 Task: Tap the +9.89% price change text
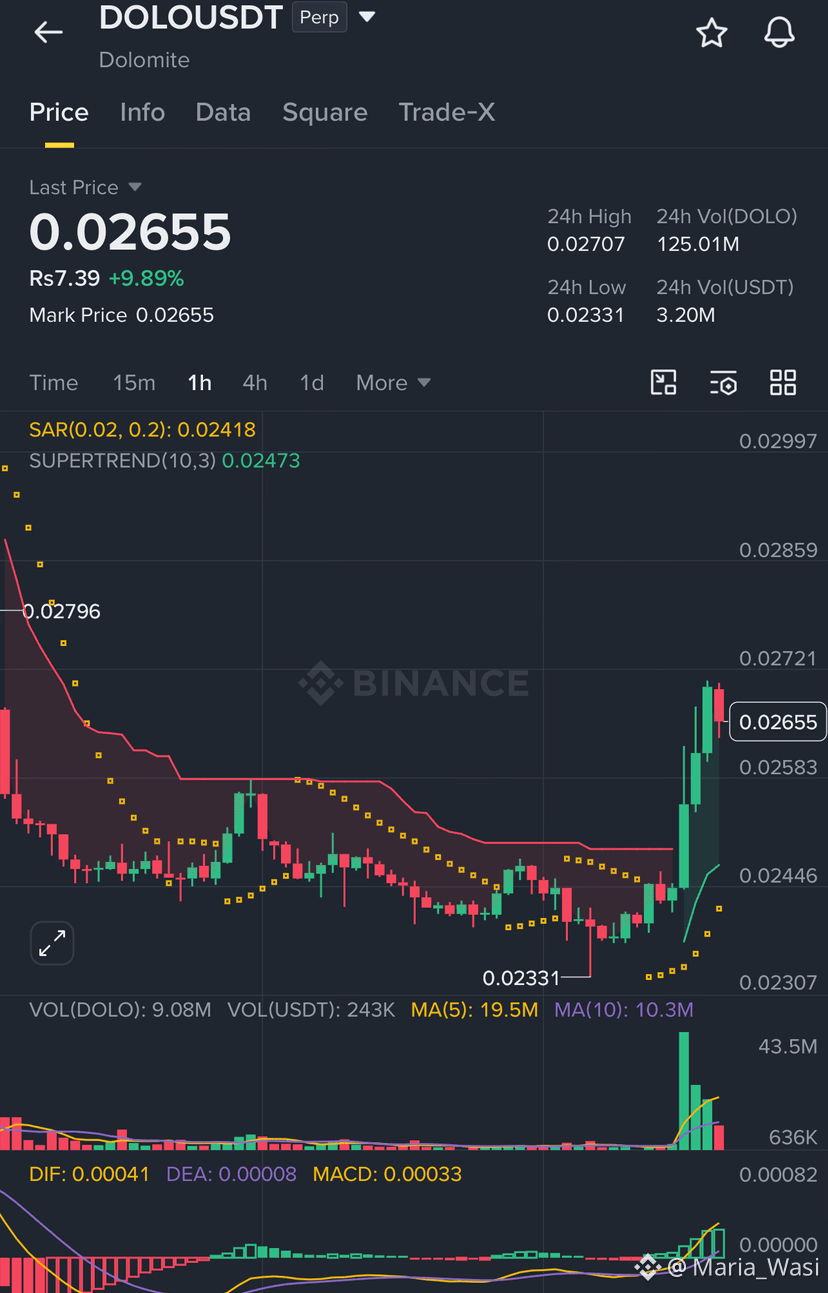(146, 278)
